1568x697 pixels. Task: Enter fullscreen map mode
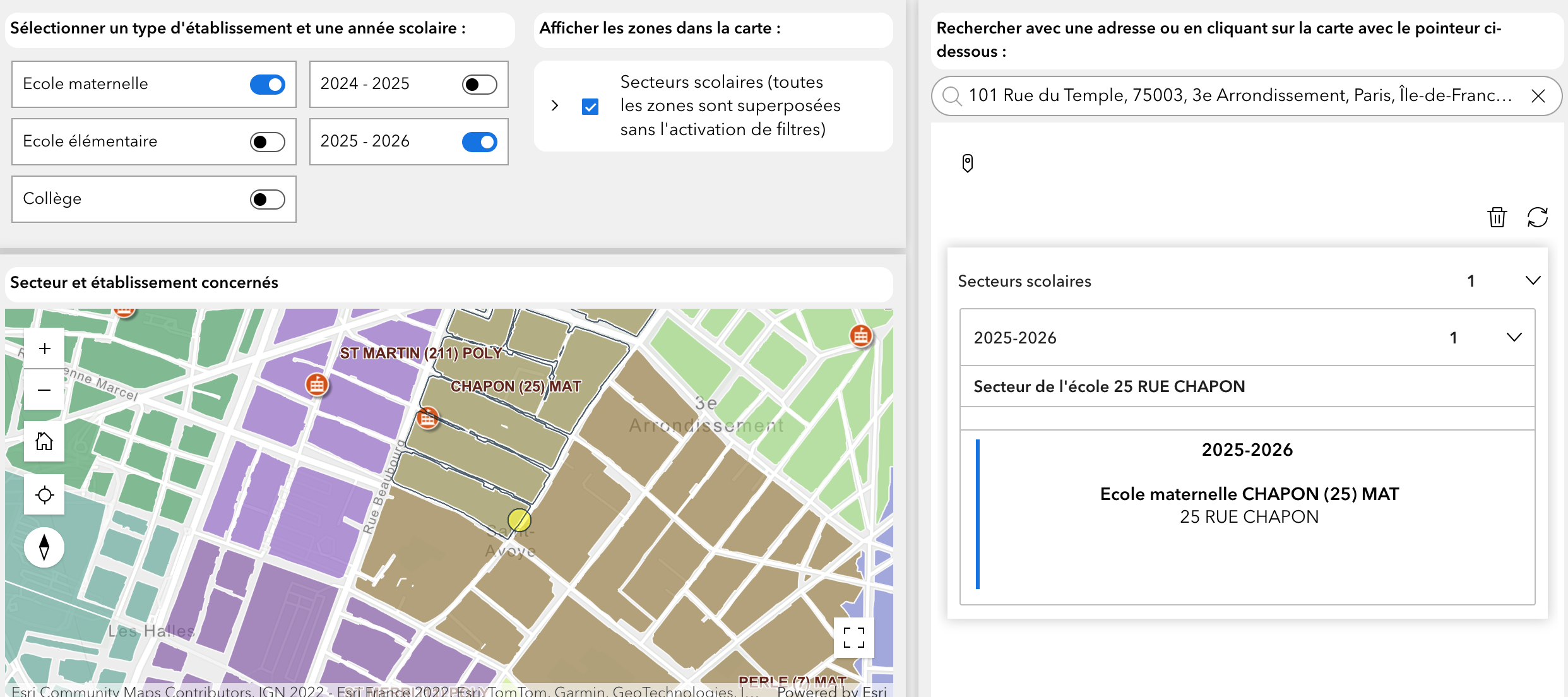point(853,638)
